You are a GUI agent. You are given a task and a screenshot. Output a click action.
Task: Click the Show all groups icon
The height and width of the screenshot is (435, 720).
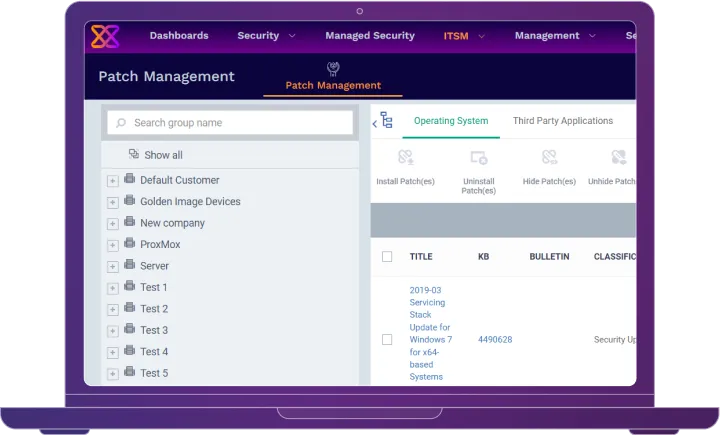point(134,155)
